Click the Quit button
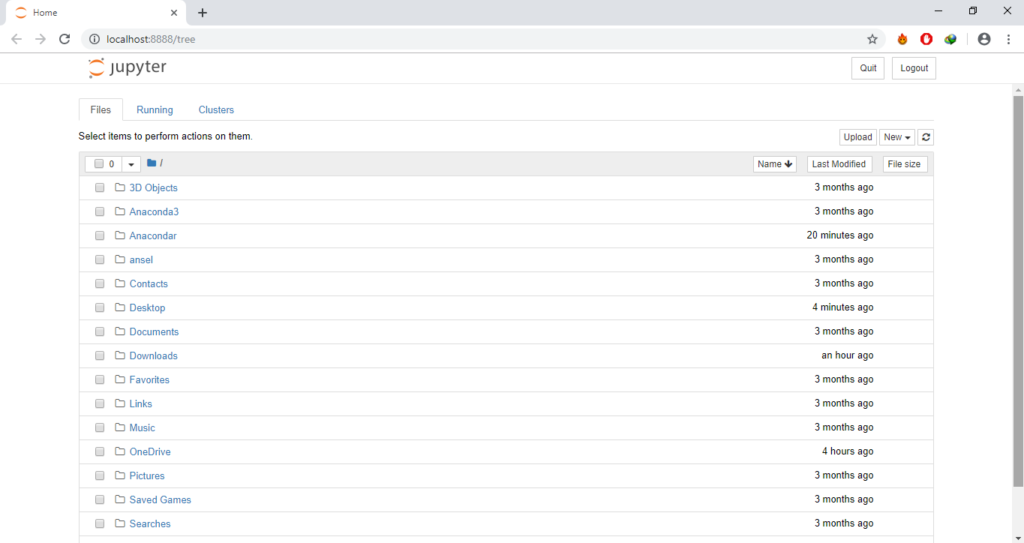The width and height of the screenshot is (1024, 543). click(x=868, y=68)
